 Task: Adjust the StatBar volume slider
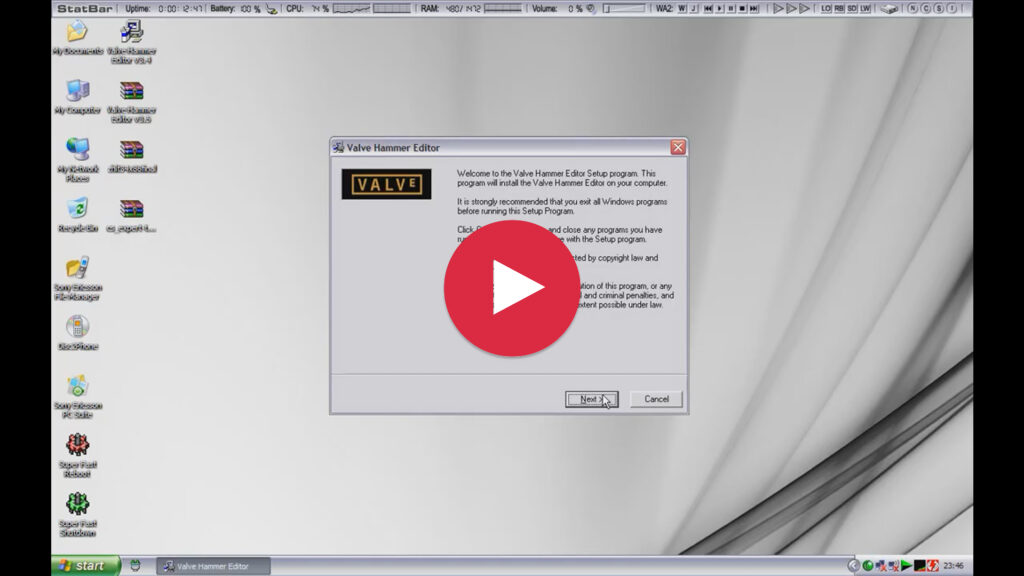pyautogui.click(x=622, y=8)
